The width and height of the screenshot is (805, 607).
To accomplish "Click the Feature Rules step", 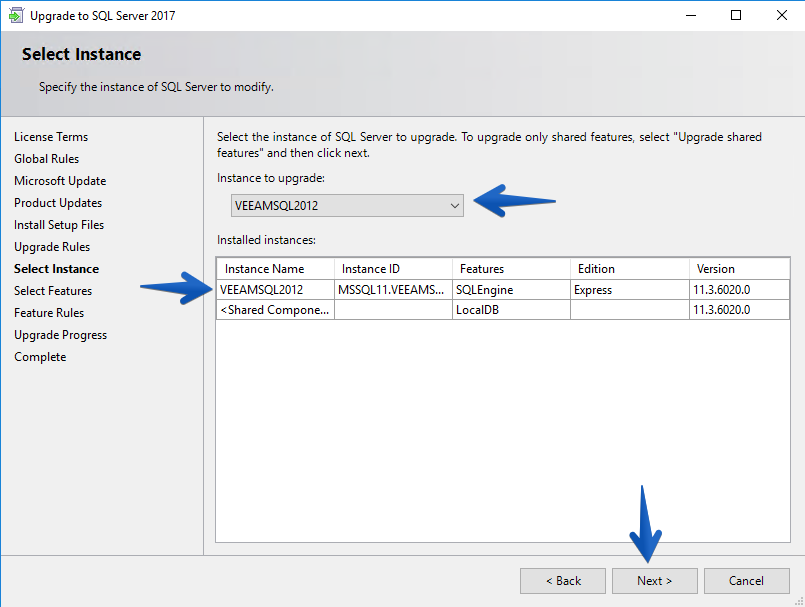I will 49,313.
